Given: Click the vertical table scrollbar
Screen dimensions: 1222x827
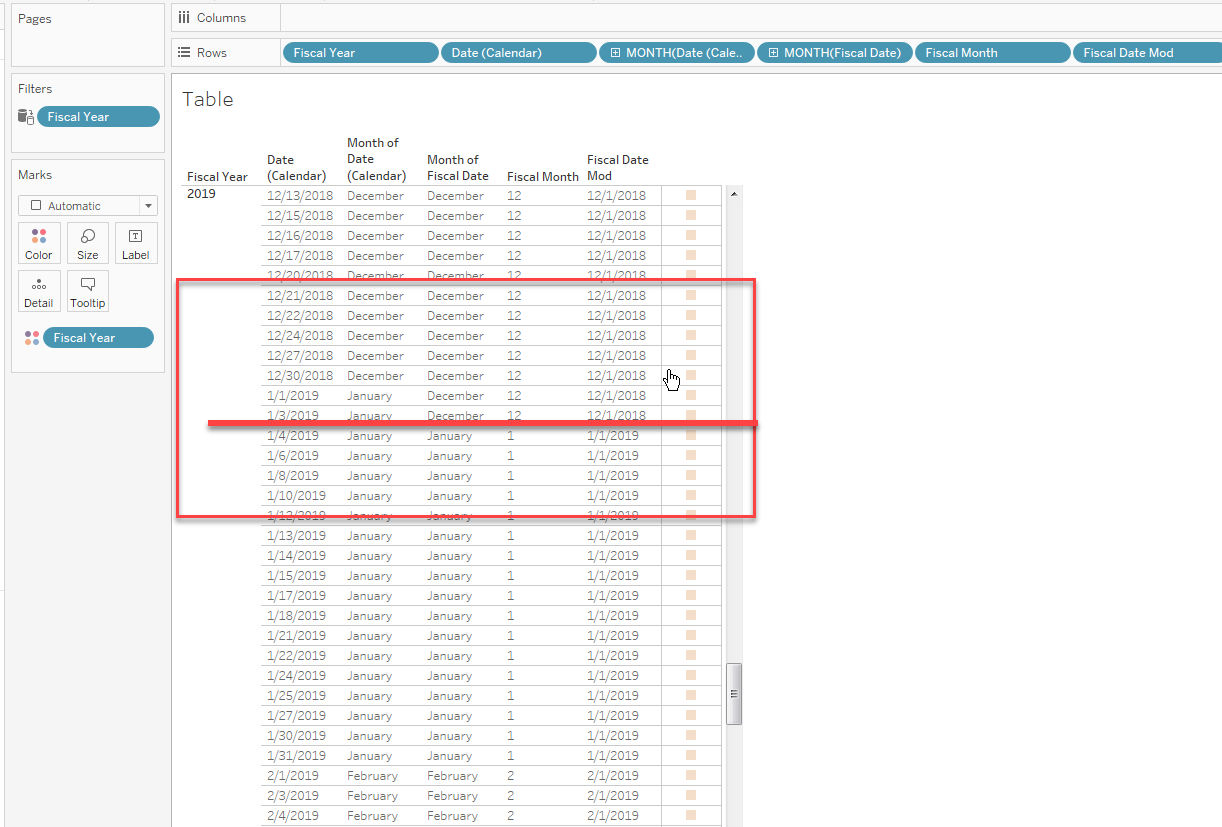Looking at the screenshot, I should pyautogui.click(x=735, y=693).
